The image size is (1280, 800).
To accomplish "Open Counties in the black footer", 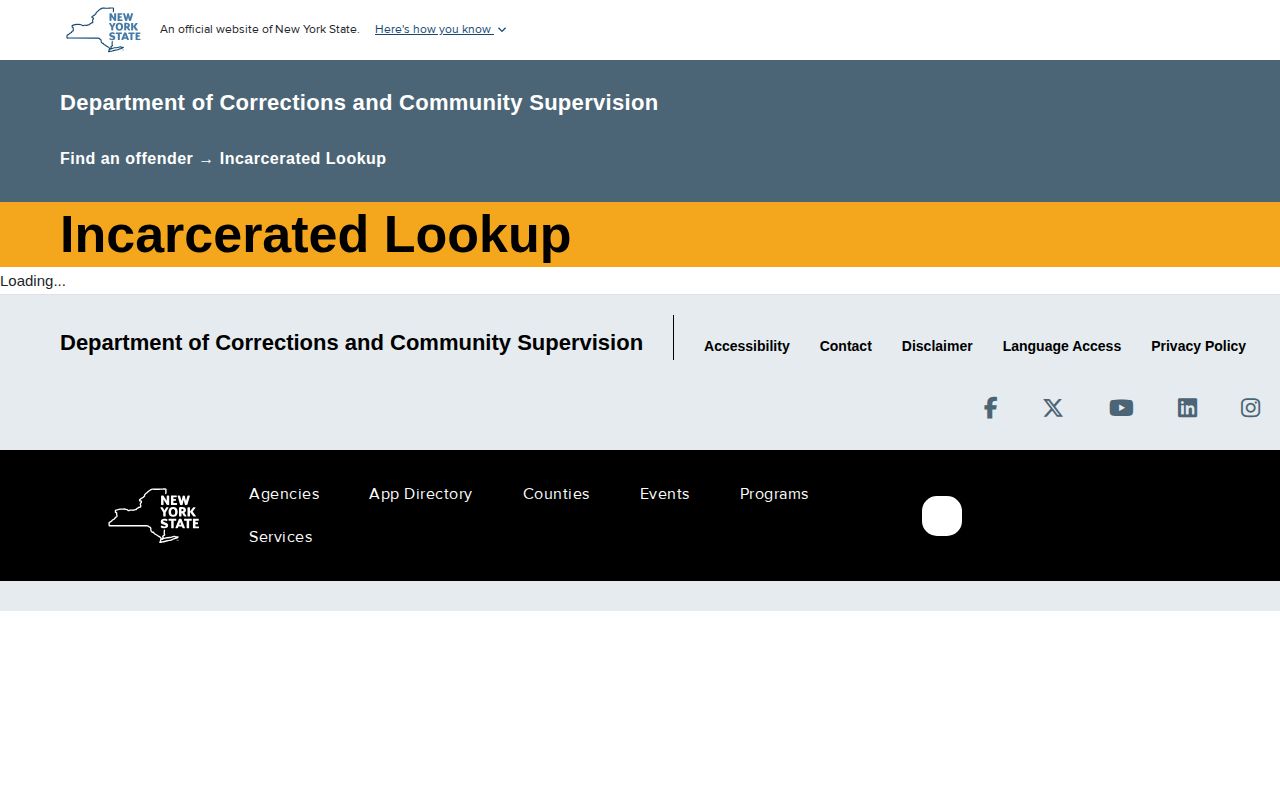I will pos(556,494).
